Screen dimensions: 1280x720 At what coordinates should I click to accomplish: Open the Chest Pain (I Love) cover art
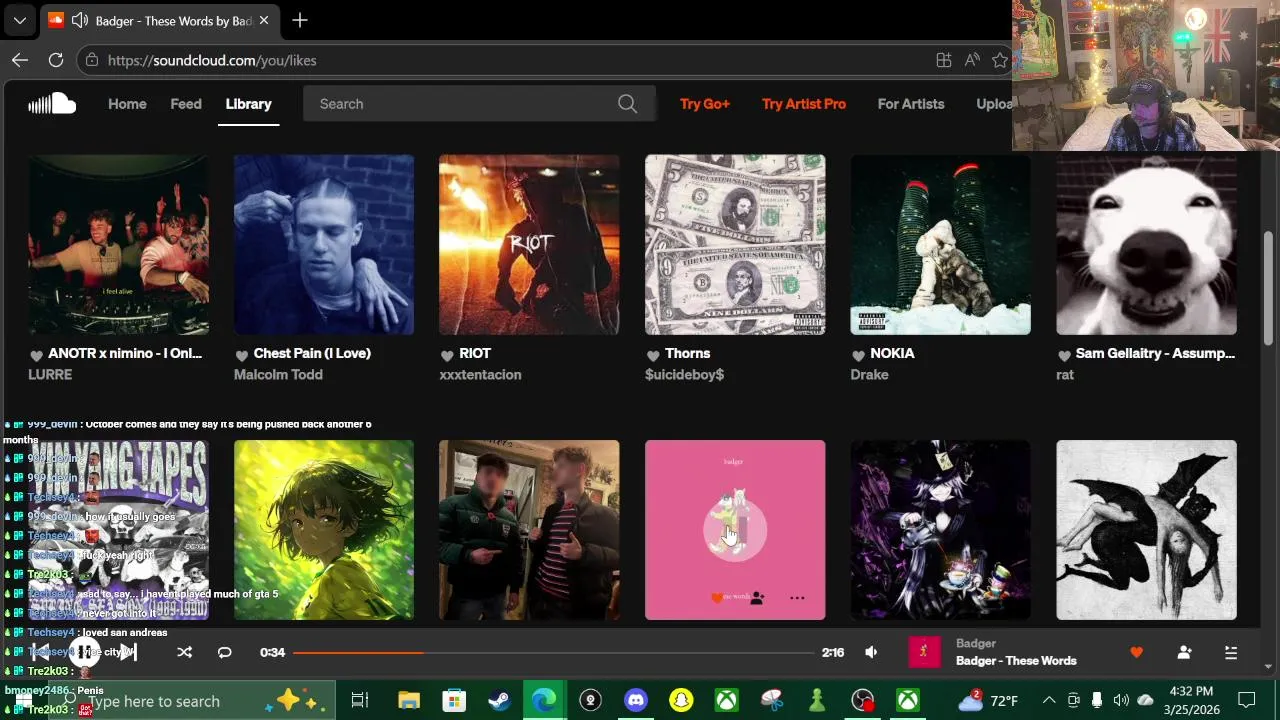click(324, 244)
